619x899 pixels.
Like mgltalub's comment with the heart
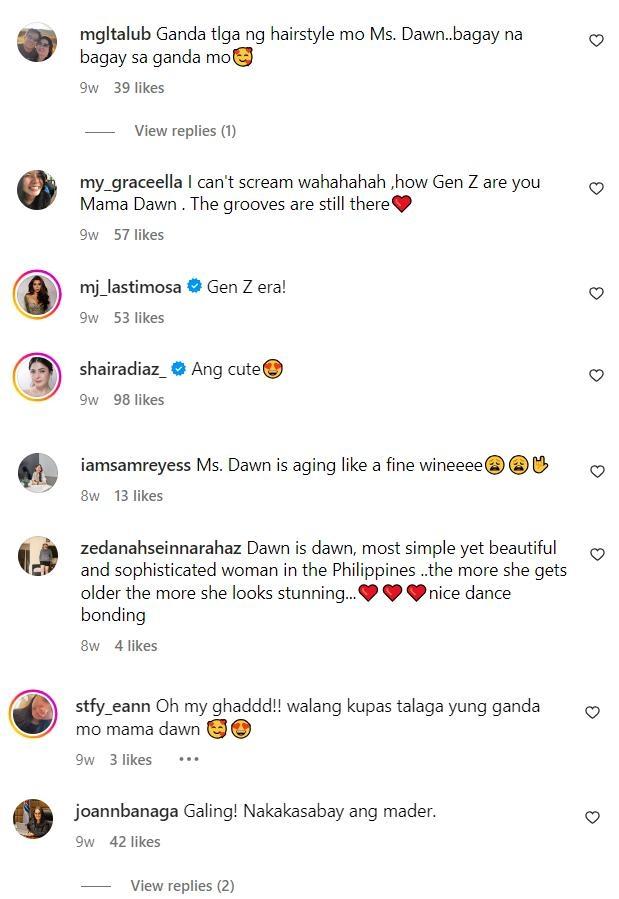(596, 41)
